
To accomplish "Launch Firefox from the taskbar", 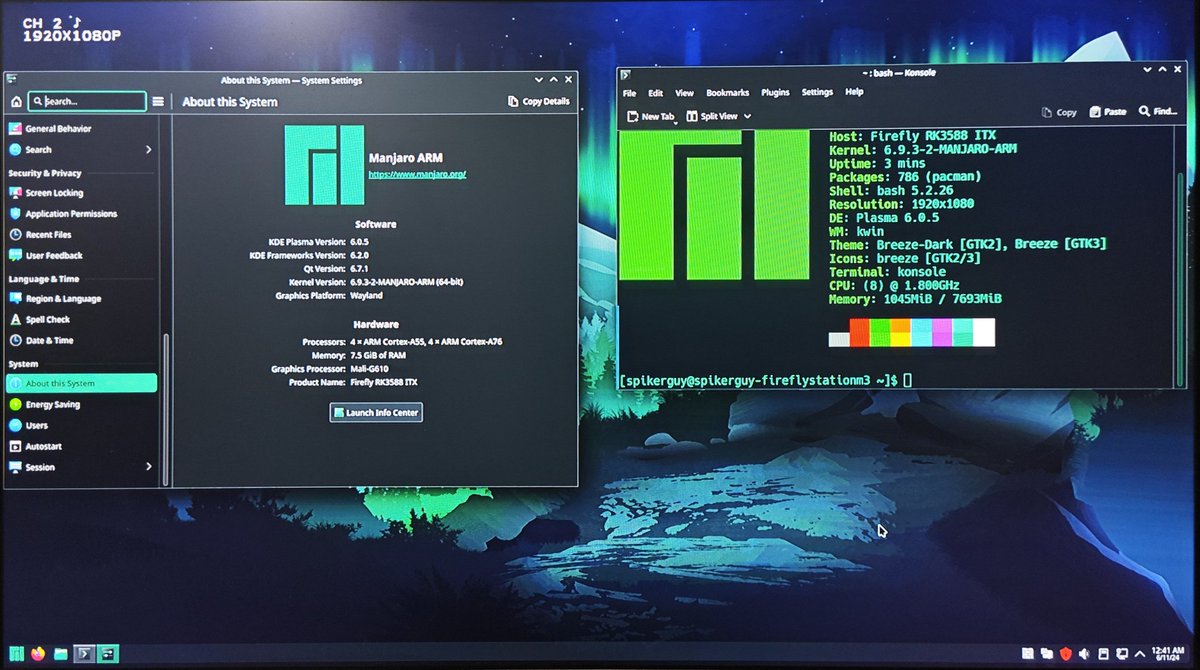I will [x=39, y=654].
